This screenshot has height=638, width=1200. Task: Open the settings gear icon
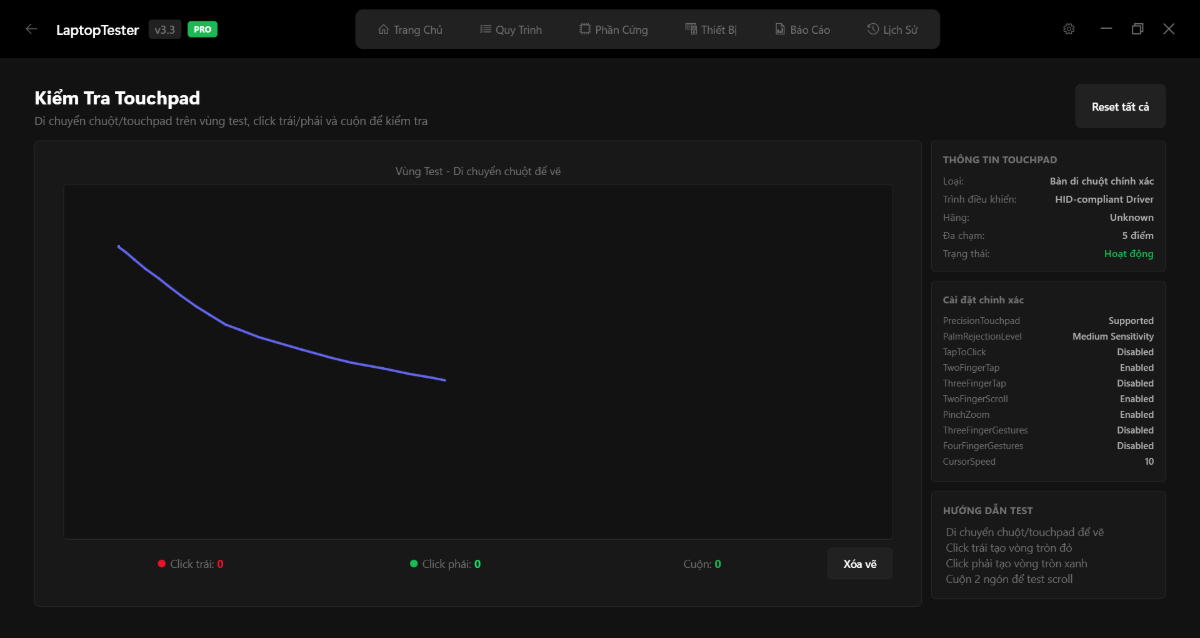click(x=1068, y=29)
